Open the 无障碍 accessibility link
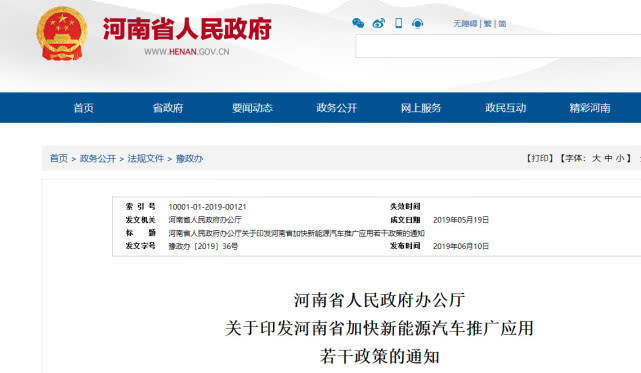 [x=465, y=24]
